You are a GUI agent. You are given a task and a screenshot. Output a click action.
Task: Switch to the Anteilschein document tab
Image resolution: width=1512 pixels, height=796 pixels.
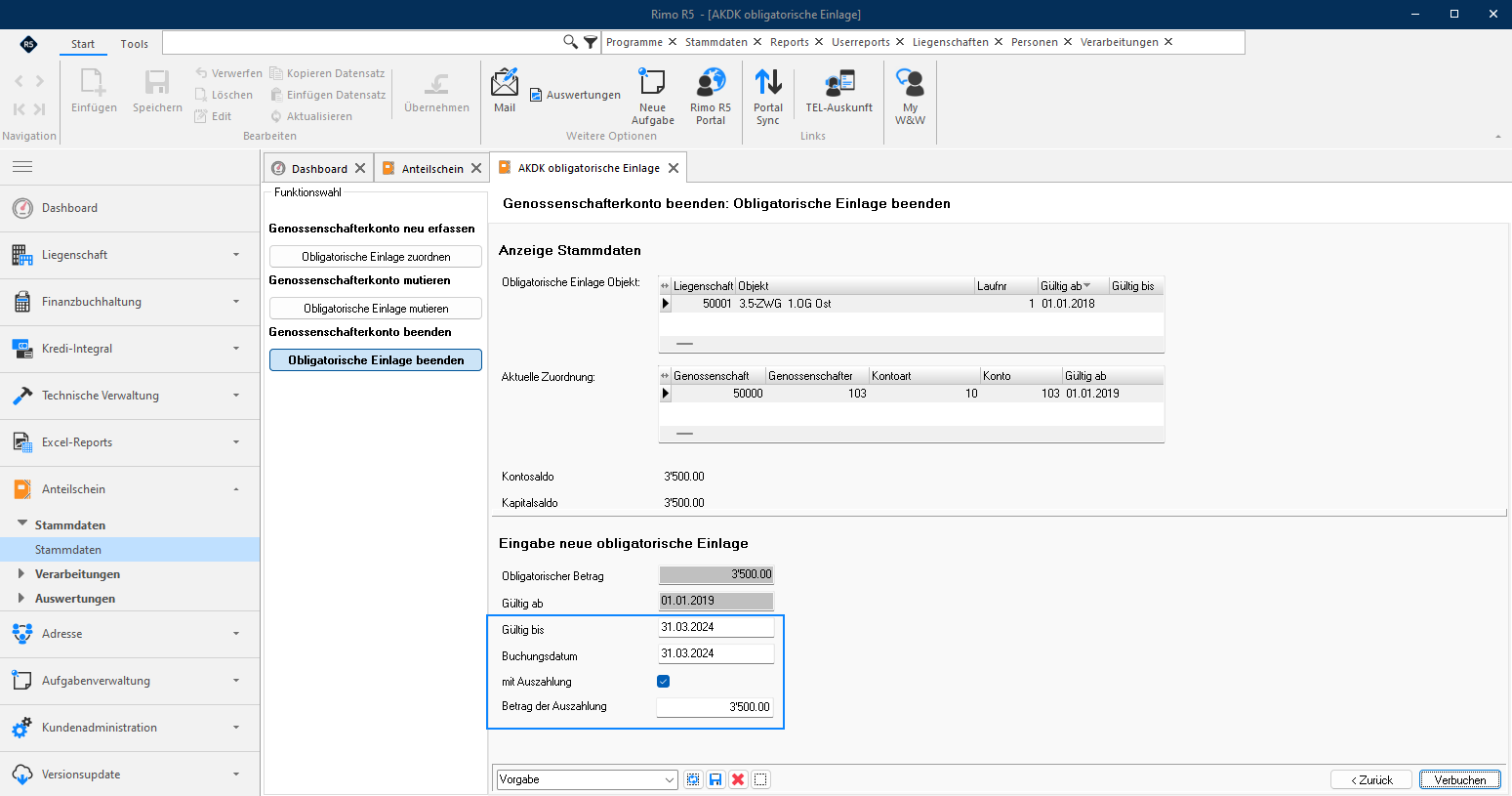tap(432, 168)
